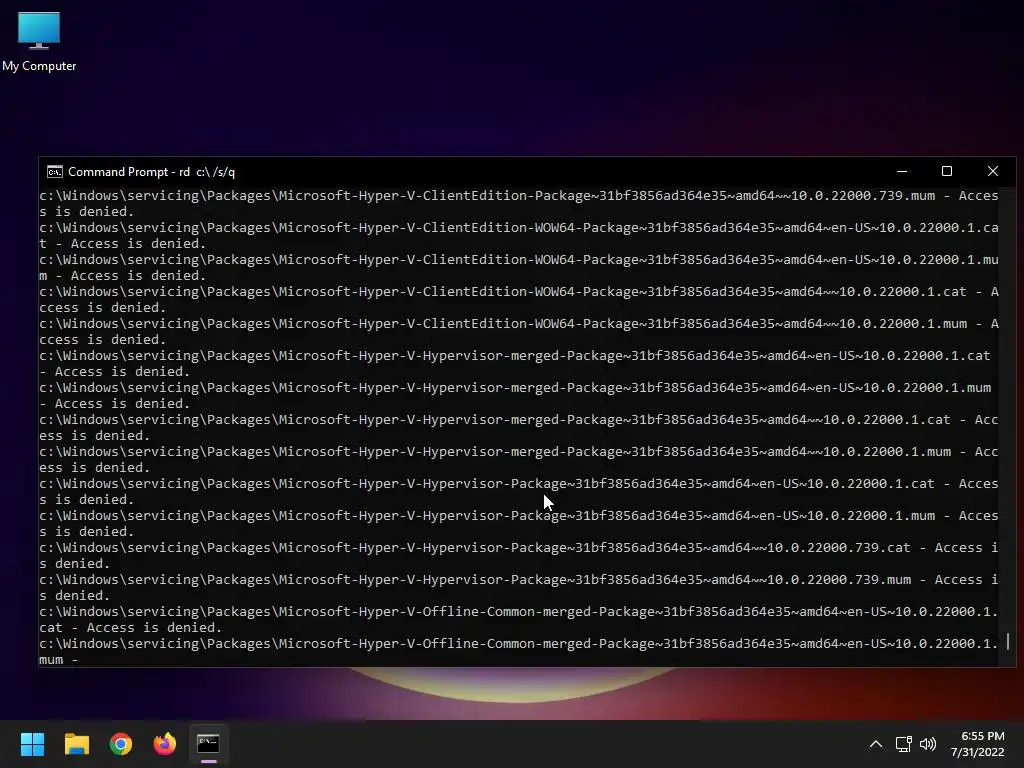Screen dimensions: 1024x768
Task: Open the Windows Start menu
Action: [32, 744]
